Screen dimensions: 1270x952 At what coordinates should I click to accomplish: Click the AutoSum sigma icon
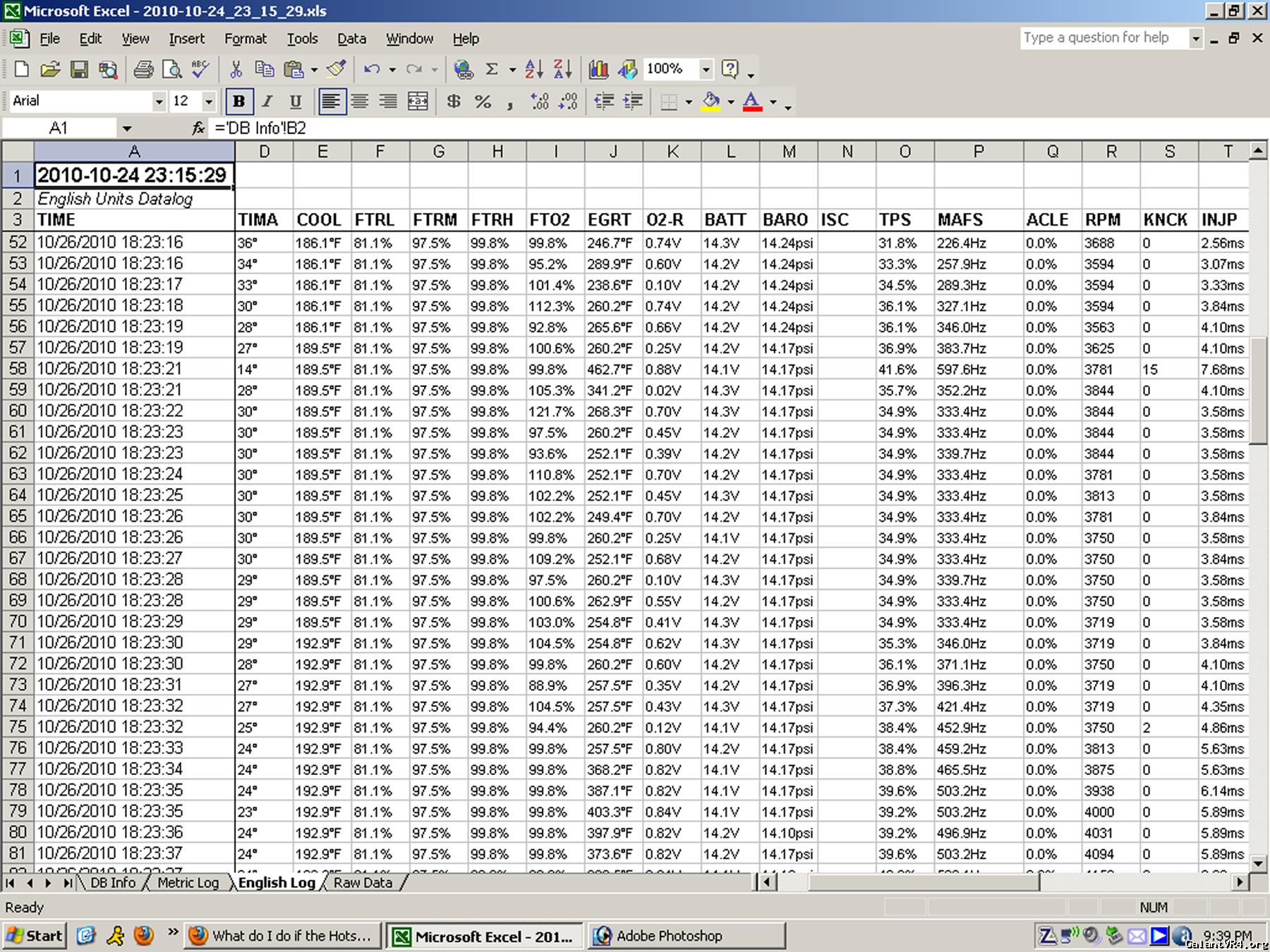point(492,69)
